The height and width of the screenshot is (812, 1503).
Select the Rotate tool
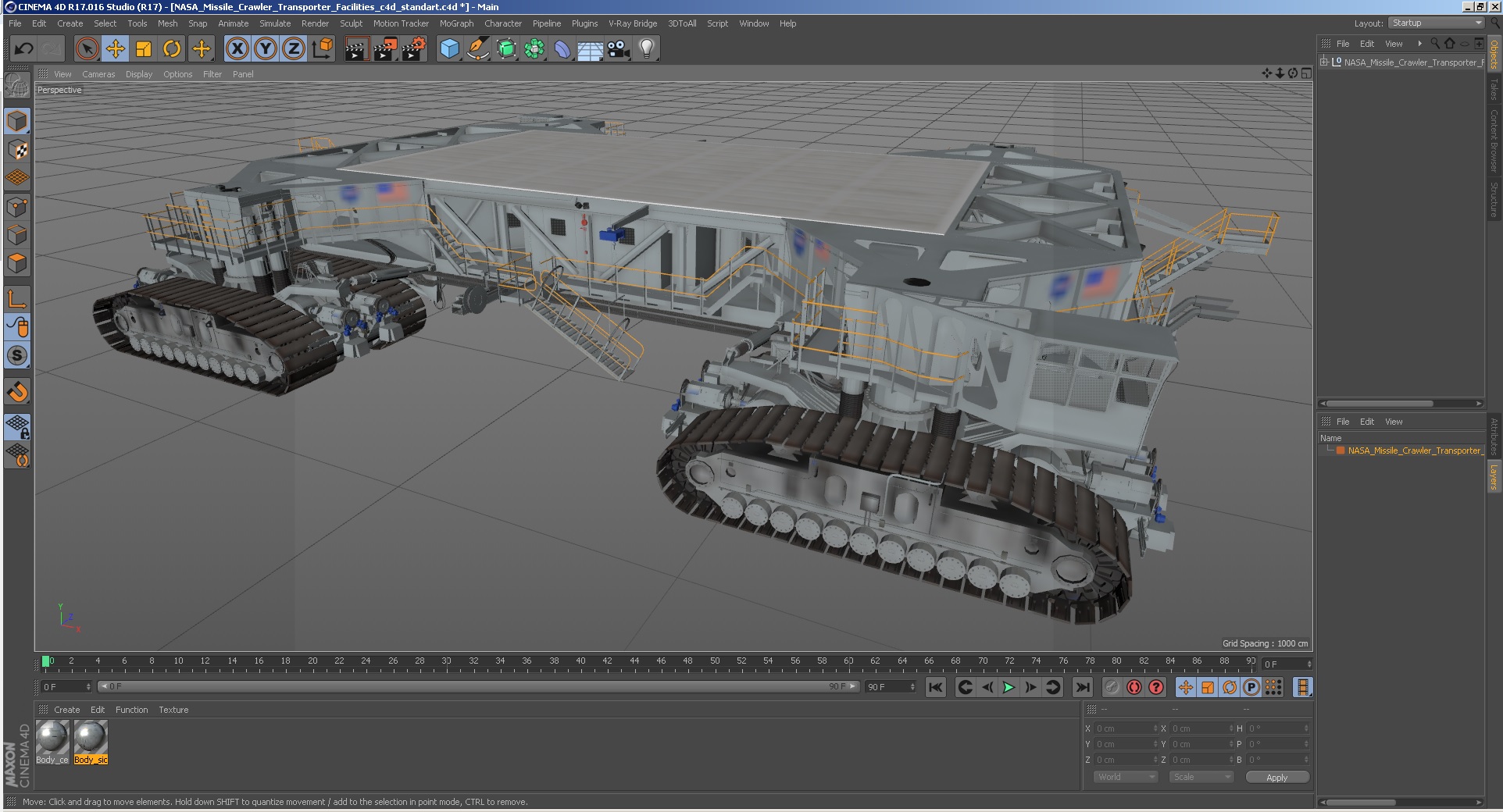click(x=172, y=49)
